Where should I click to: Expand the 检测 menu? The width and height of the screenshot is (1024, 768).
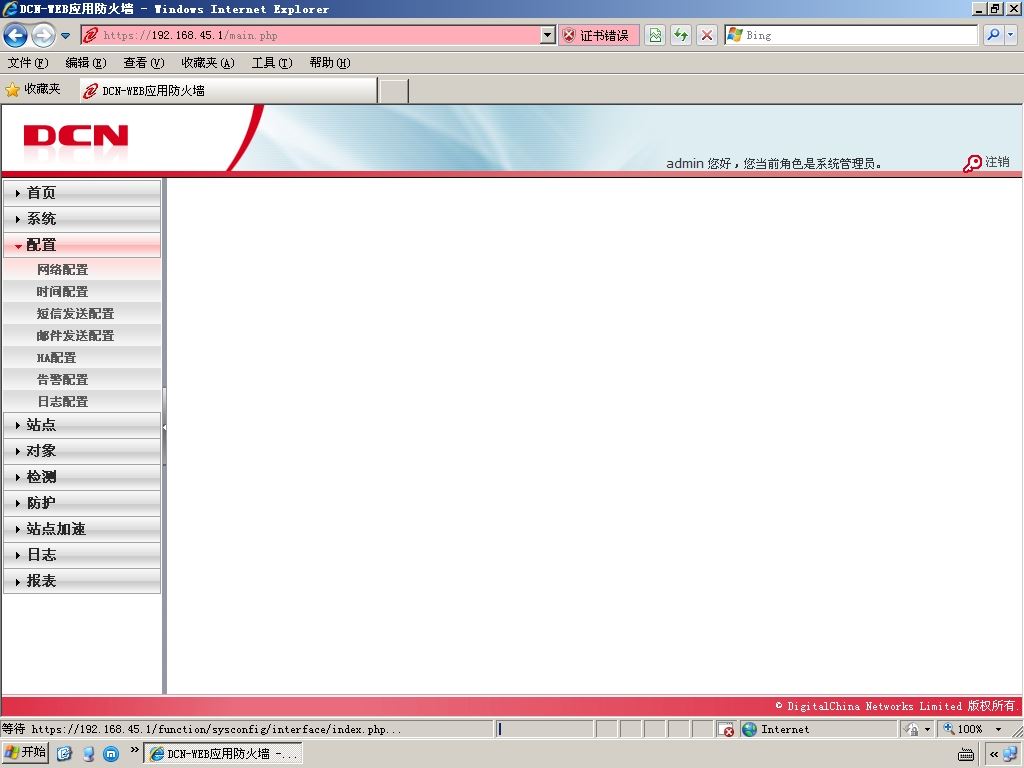click(82, 477)
